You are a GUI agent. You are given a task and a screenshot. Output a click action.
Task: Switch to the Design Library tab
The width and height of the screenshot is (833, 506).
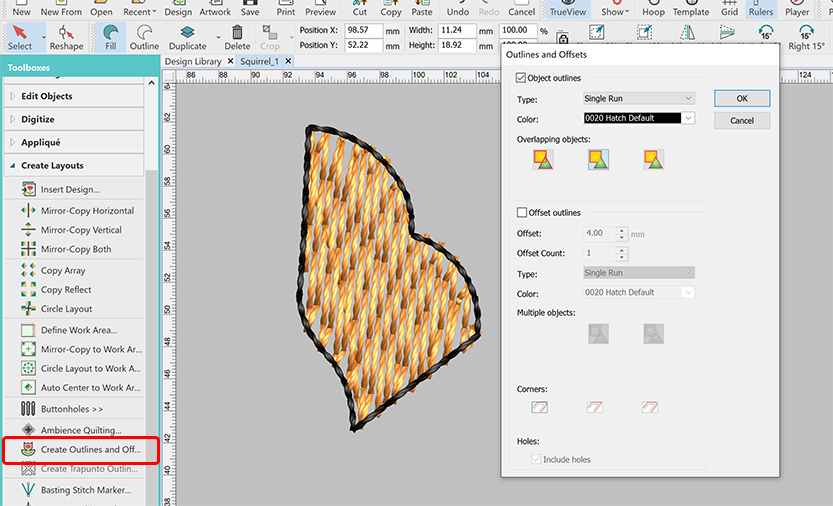[x=192, y=61]
